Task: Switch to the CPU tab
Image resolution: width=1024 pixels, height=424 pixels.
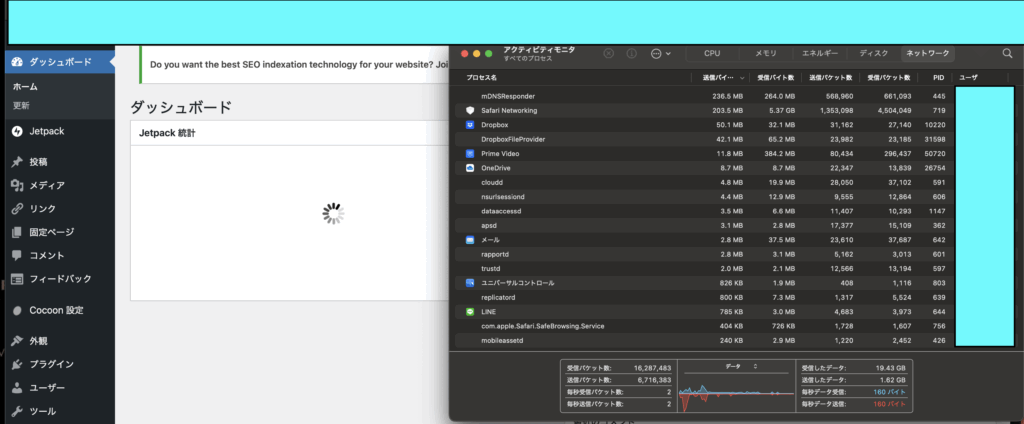Action: (712, 54)
